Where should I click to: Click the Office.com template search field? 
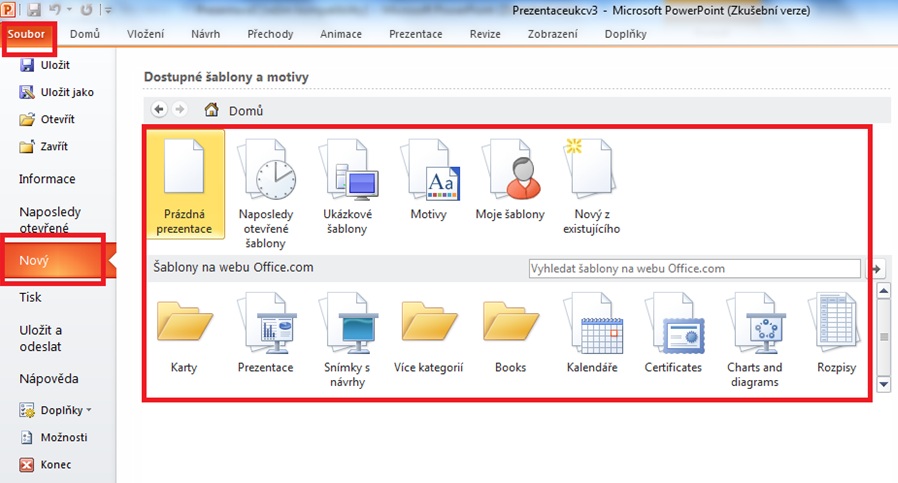tap(695, 268)
